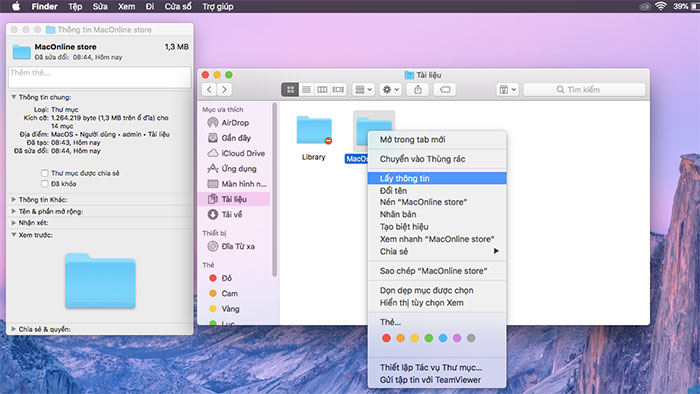
Task: Click the Wi-Fi status icon
Action: pyautogui.click(x=661, y=6)
